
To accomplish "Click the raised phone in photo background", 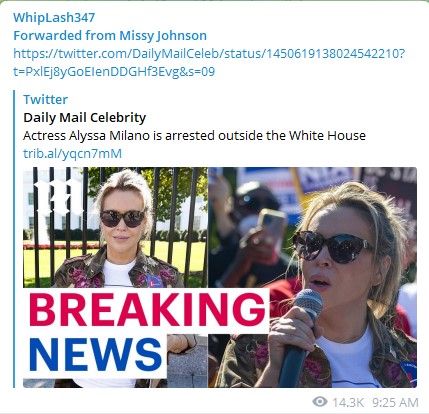I will [x=272, y=227].
